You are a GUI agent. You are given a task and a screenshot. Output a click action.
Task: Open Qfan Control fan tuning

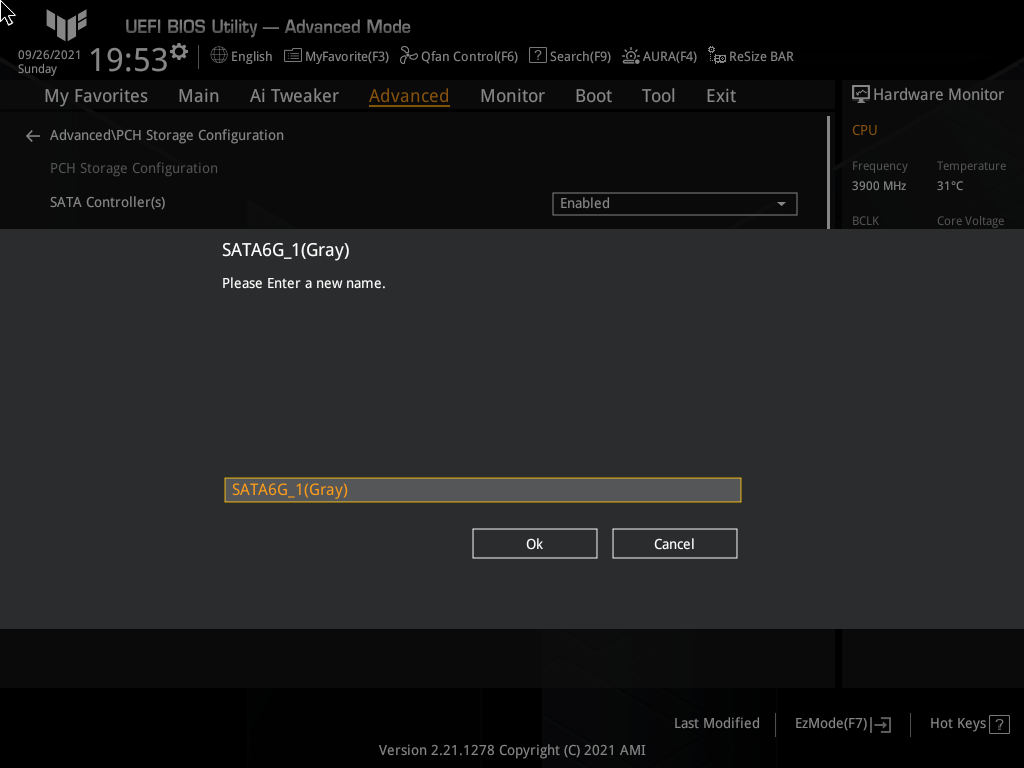(459, 56)
